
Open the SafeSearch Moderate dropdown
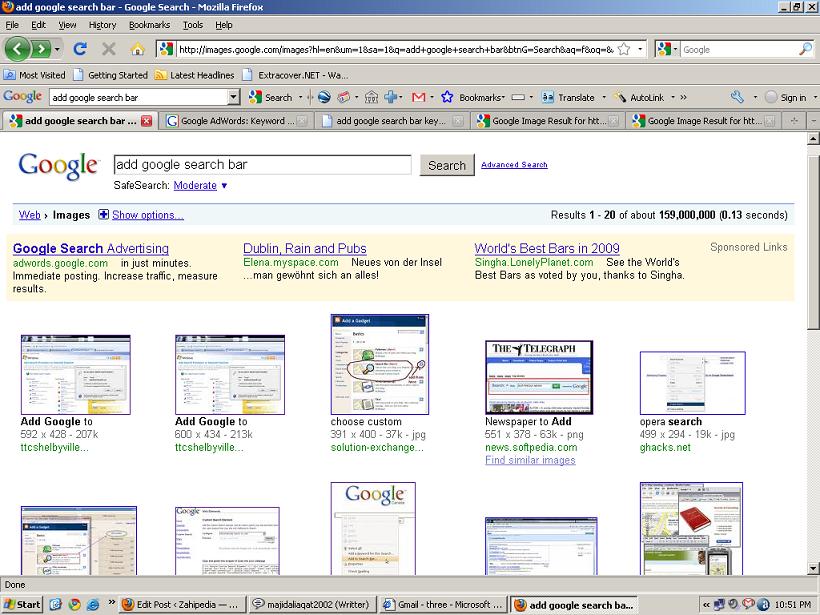point(224,185)
